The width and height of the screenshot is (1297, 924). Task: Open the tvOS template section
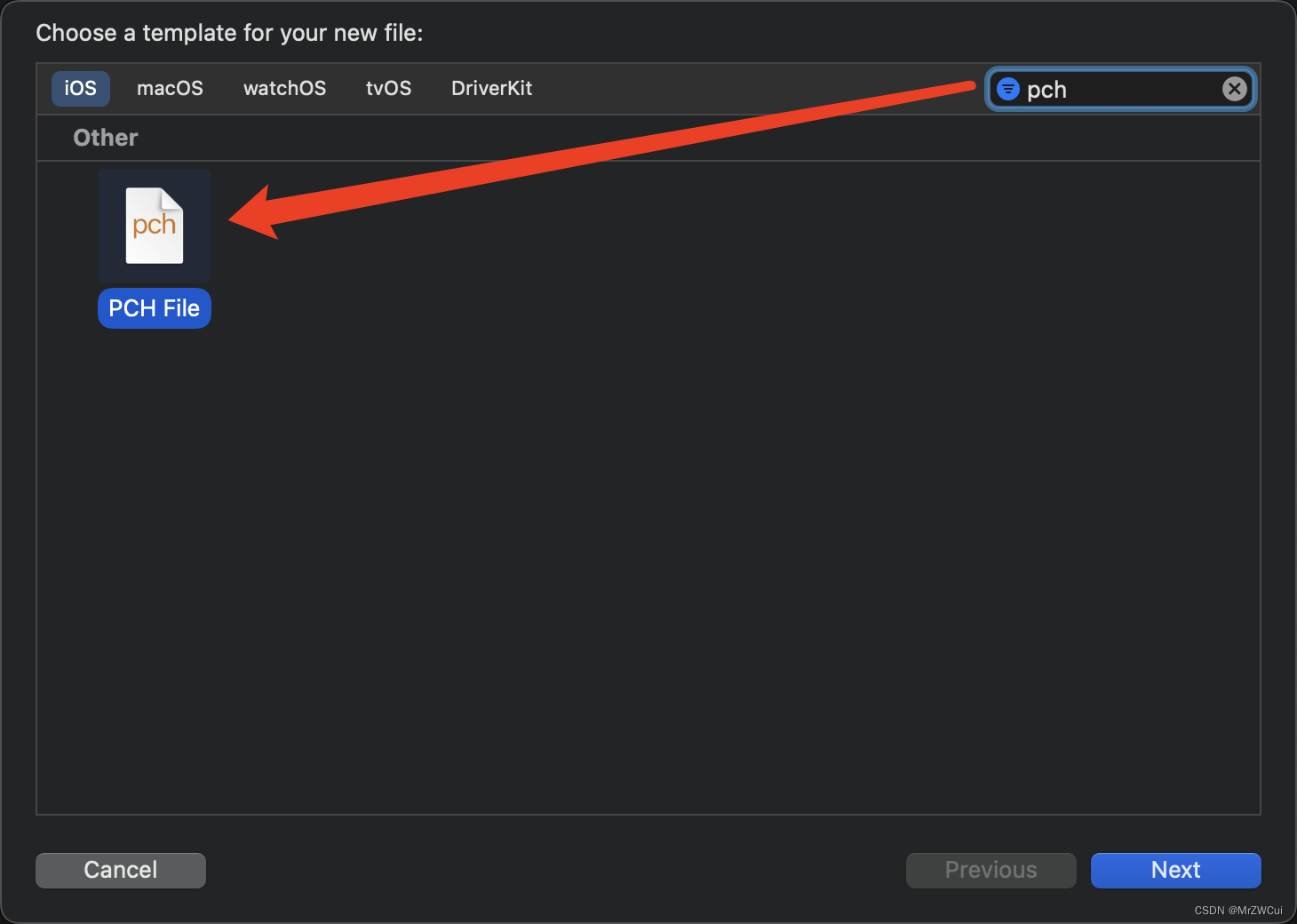coord(388,88)
